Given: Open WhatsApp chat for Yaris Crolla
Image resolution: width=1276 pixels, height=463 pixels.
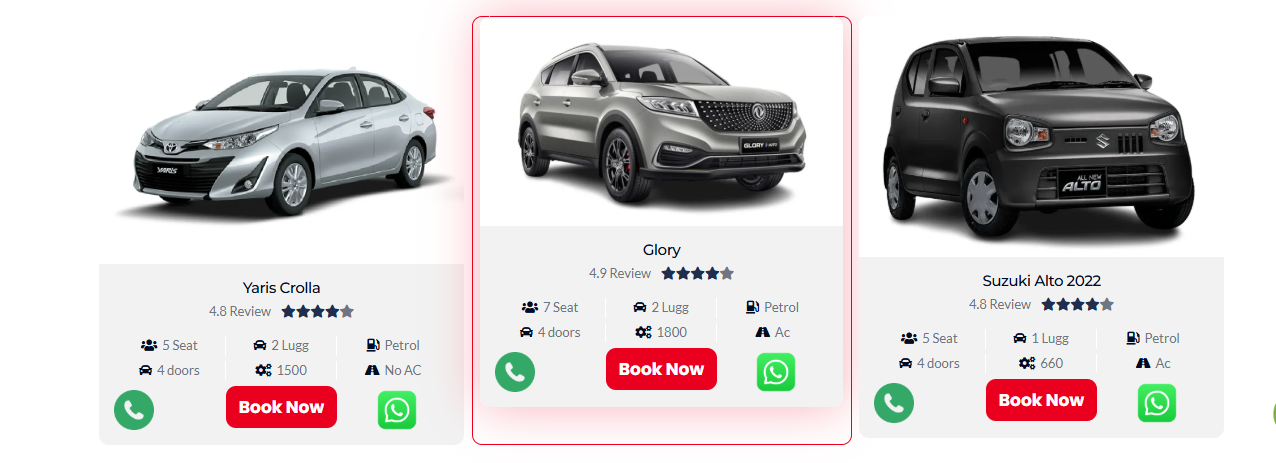Looking at the screenshot, I should point(397,410).
